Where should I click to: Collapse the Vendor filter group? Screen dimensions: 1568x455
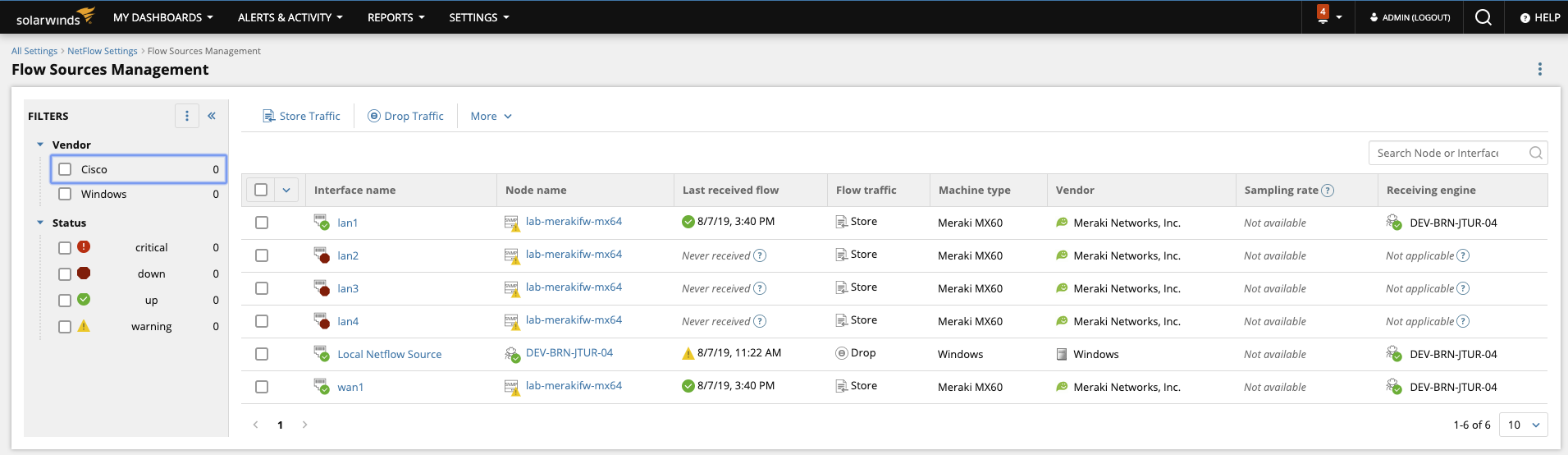pos(40,145)
